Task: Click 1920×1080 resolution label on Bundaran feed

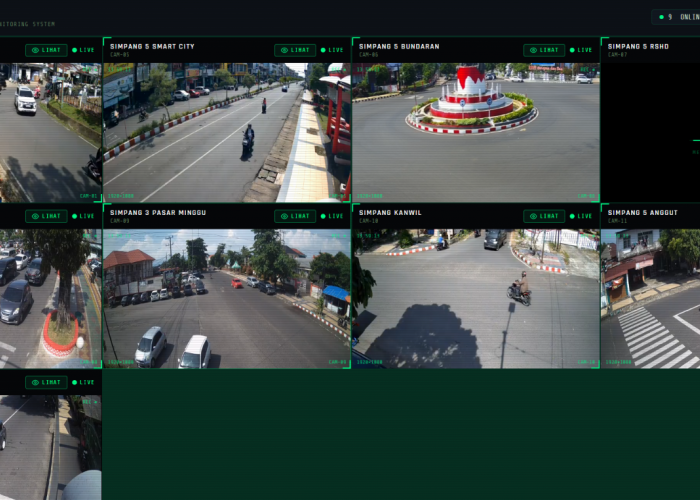Action: click(370, 196)
